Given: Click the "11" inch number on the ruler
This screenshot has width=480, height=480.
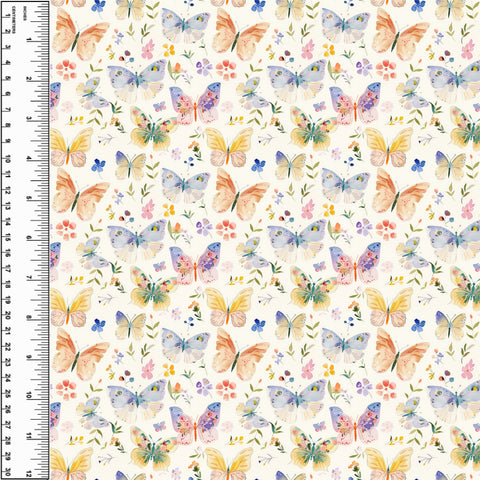Looking at the screenshot, I should (x=29, y=435).
